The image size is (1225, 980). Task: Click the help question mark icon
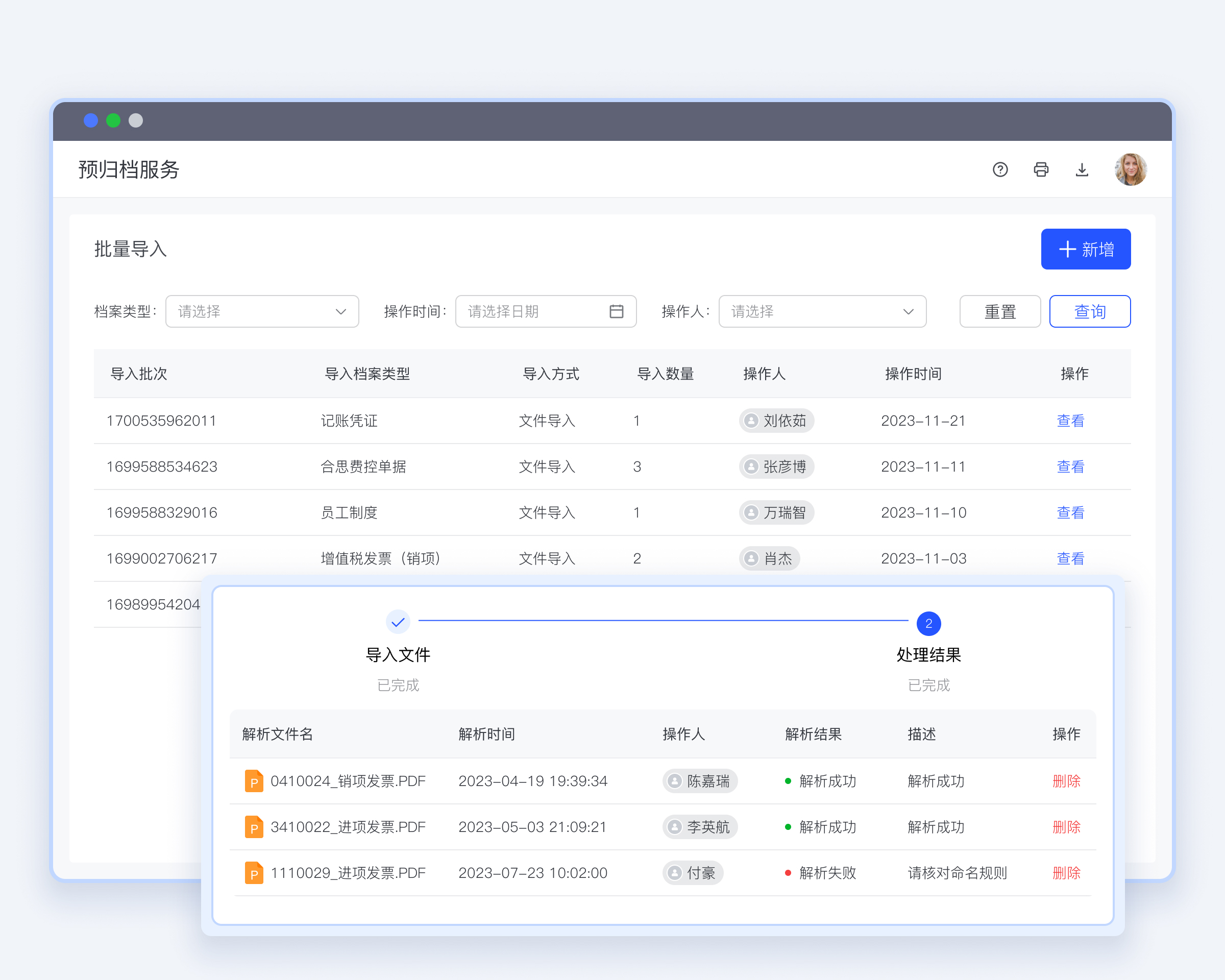[x=1000, y=169]
